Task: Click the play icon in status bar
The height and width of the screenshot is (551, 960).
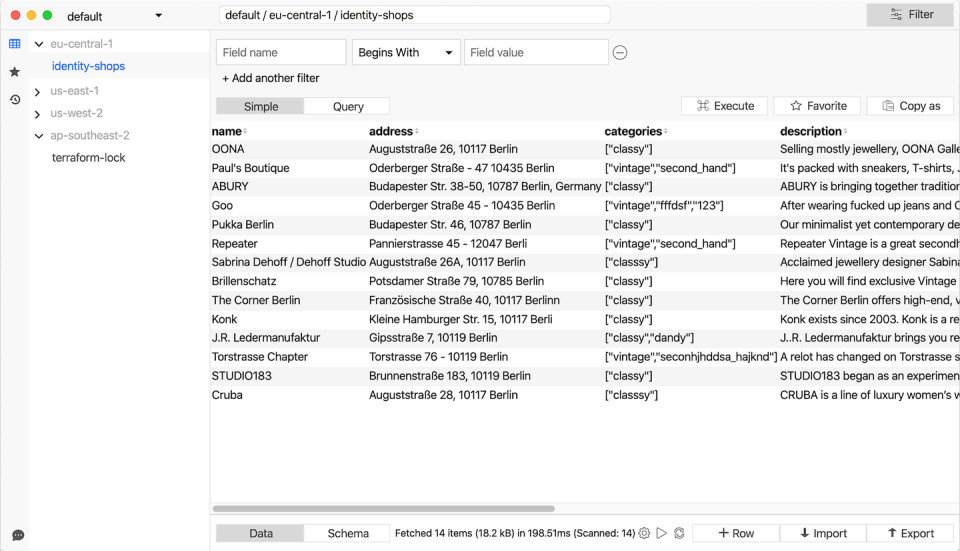Action: 661,534
